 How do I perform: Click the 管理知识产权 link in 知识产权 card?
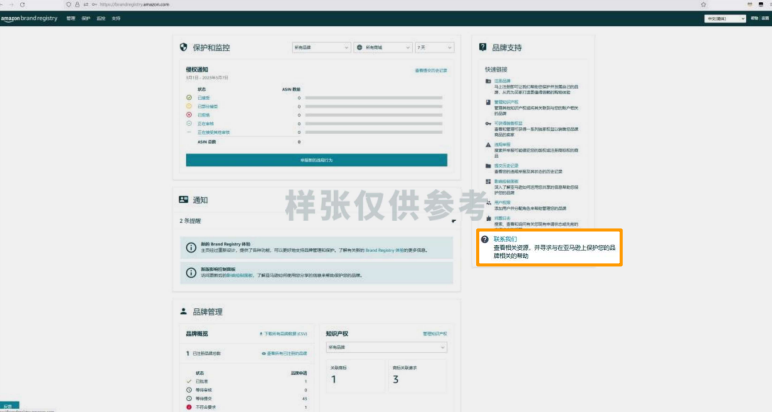435,334
